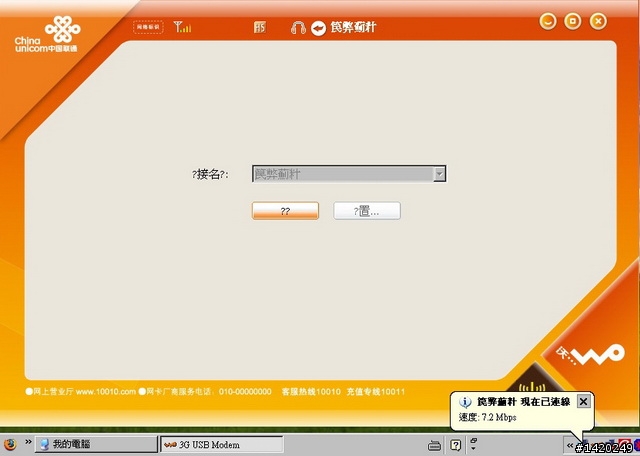Open the ?置... settings button
This screenshot has width=640, height=456.
coord(367,211)
